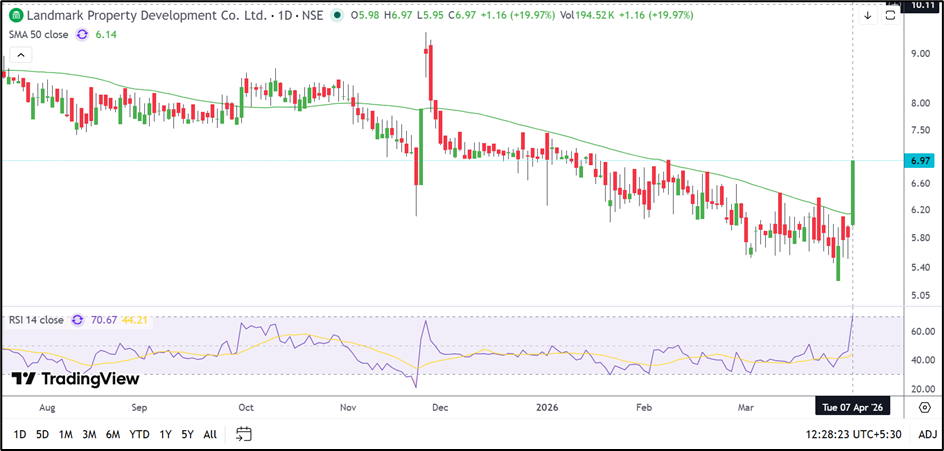Click the SMA 50 close indicator label
Screen dimensions: 944x451
point(37,34)
